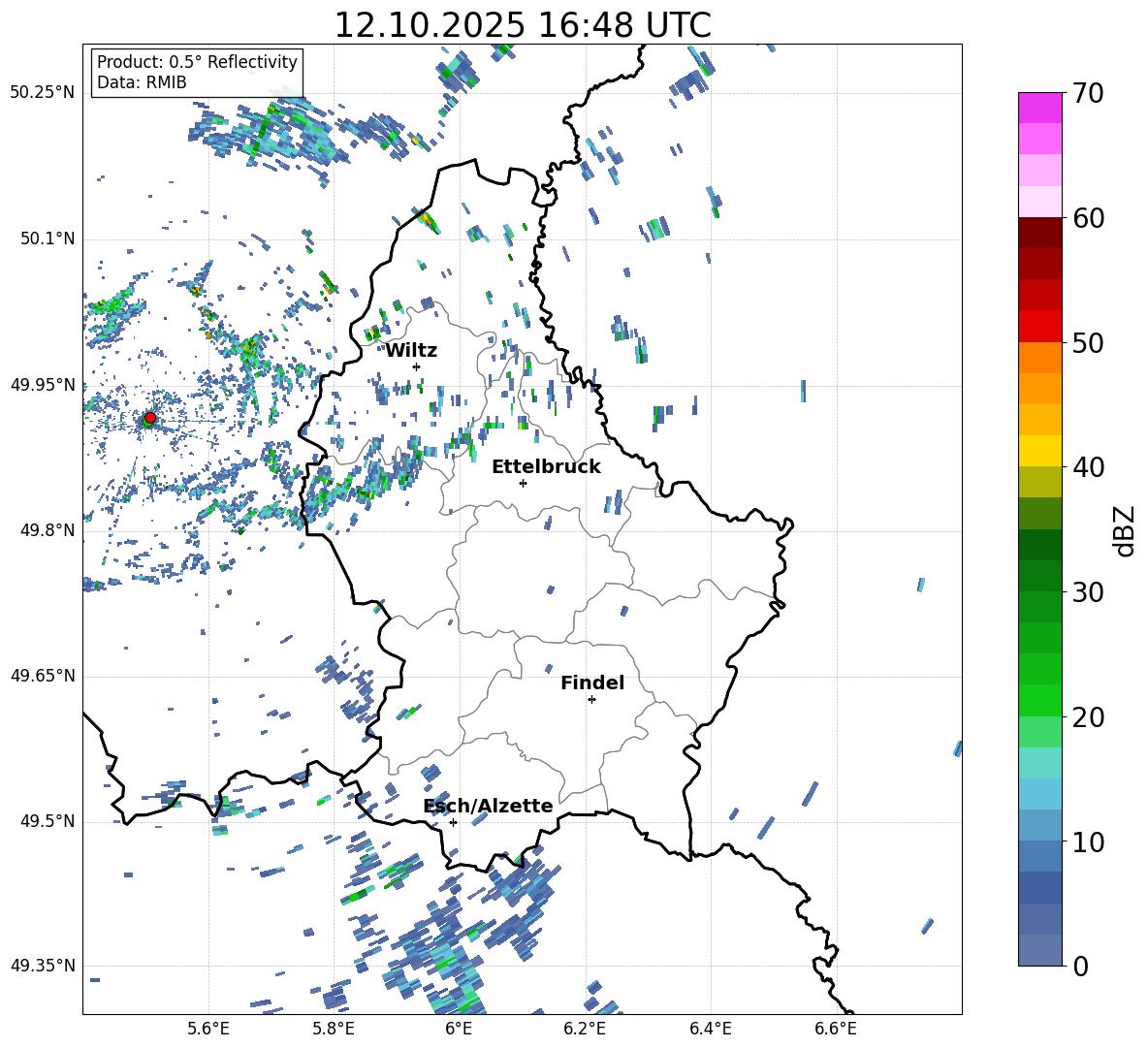Click the 6°E longitude axis label

point(459,1029)
